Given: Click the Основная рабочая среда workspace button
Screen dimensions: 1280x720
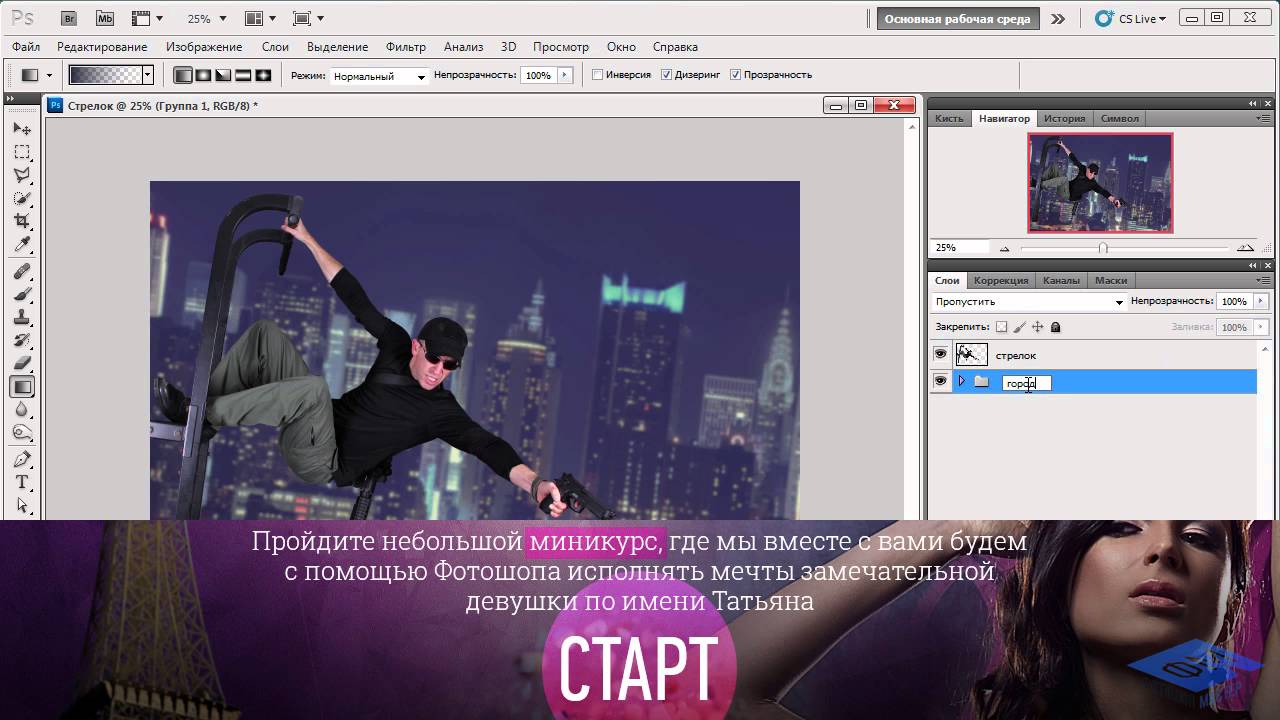Looking at the screenshot, I should [958, 18].
